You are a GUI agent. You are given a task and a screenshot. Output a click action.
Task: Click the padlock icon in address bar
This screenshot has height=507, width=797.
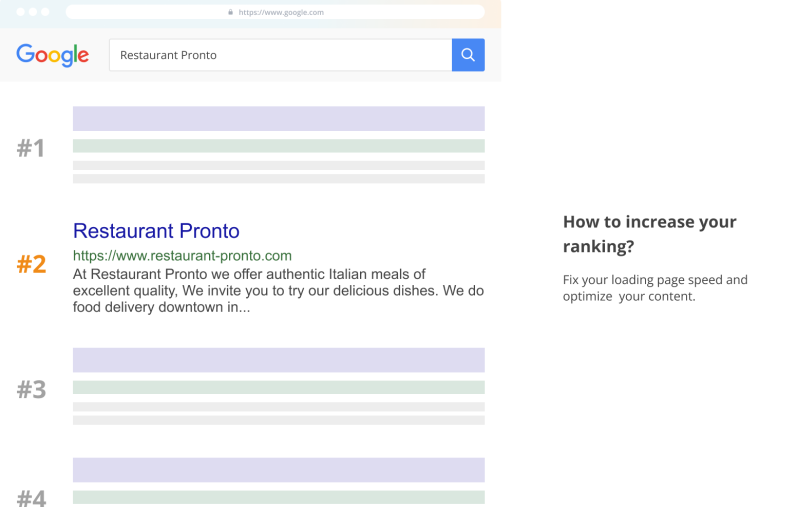[231, 12]
